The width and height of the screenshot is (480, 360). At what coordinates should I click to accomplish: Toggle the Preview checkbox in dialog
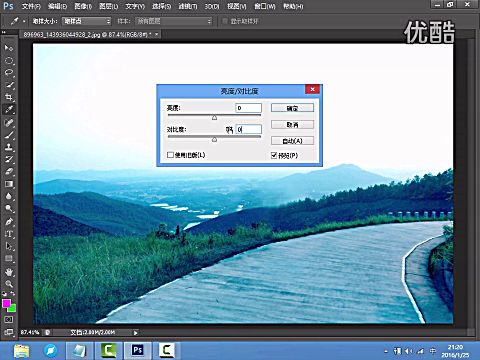pyautogui.click(x=274, y=155)
